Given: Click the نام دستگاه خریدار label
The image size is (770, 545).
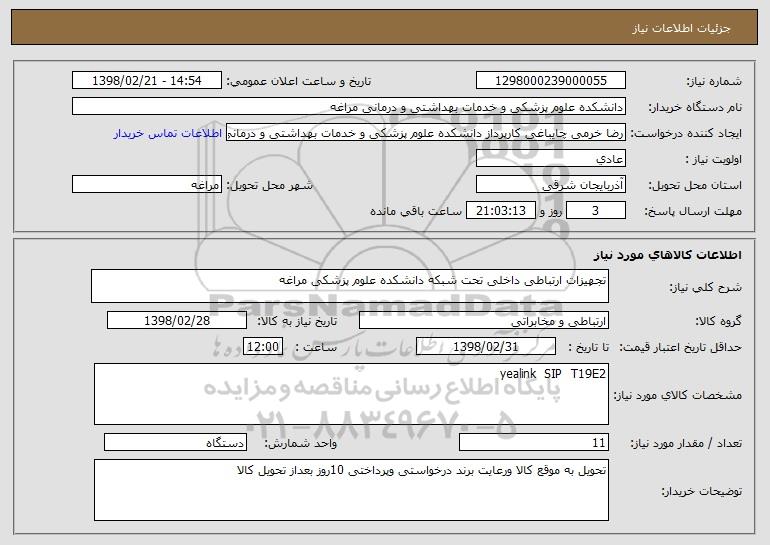Looking at the screenshot, I should (x=695, y=107).
